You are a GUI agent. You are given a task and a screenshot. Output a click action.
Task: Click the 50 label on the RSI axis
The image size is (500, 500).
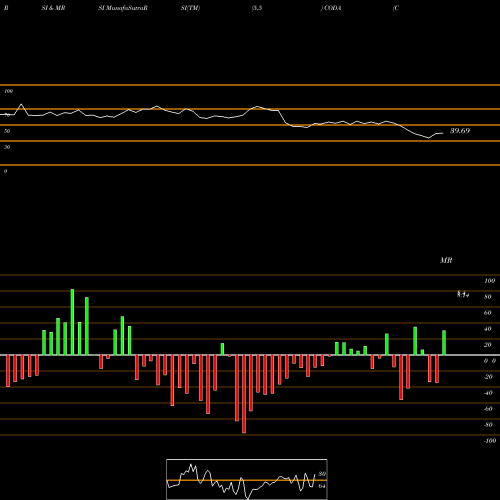[x=7, y=131]
